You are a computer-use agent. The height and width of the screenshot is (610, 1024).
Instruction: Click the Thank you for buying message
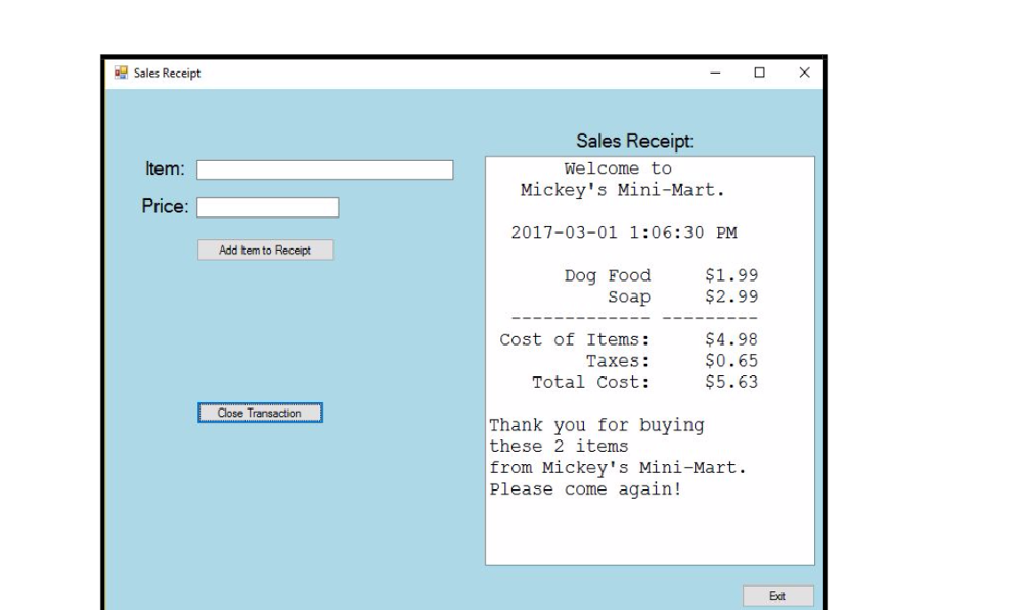pos(596,424)
